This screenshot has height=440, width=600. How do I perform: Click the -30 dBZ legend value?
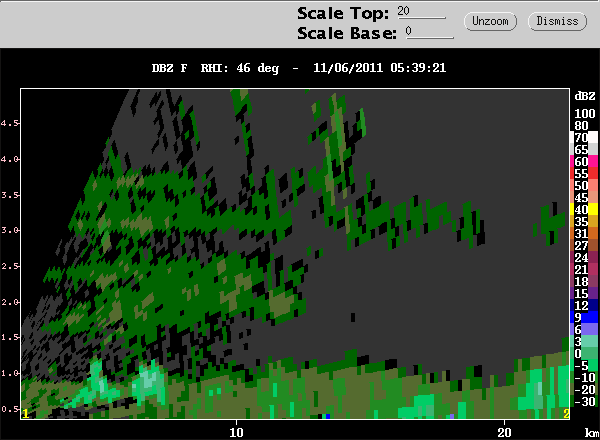585,401
